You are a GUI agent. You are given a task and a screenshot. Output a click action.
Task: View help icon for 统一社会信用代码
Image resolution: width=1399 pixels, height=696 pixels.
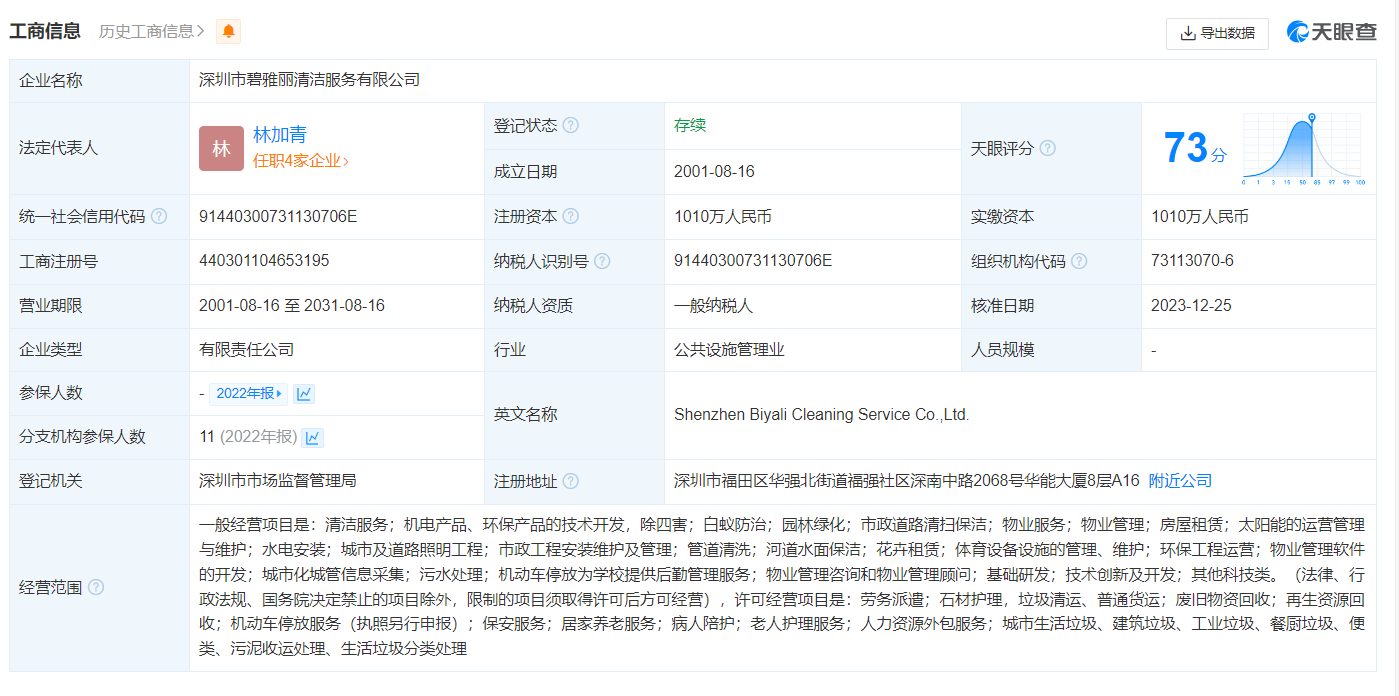pyautogui.click(x=159, y=215)
